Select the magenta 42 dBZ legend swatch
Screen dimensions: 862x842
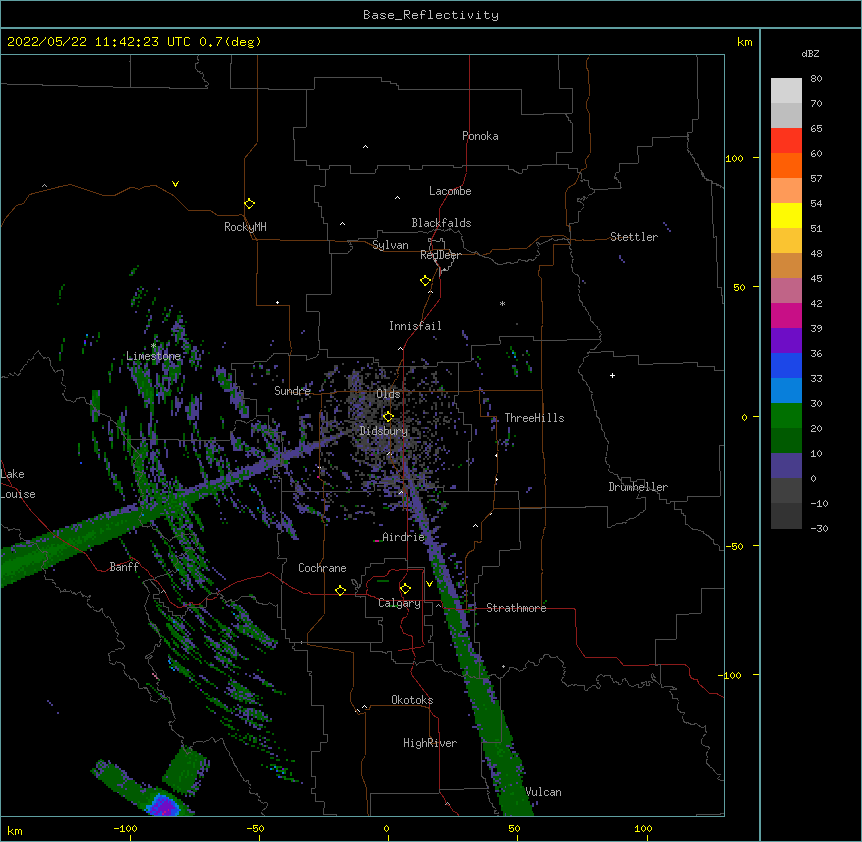(x=786, y=315)
